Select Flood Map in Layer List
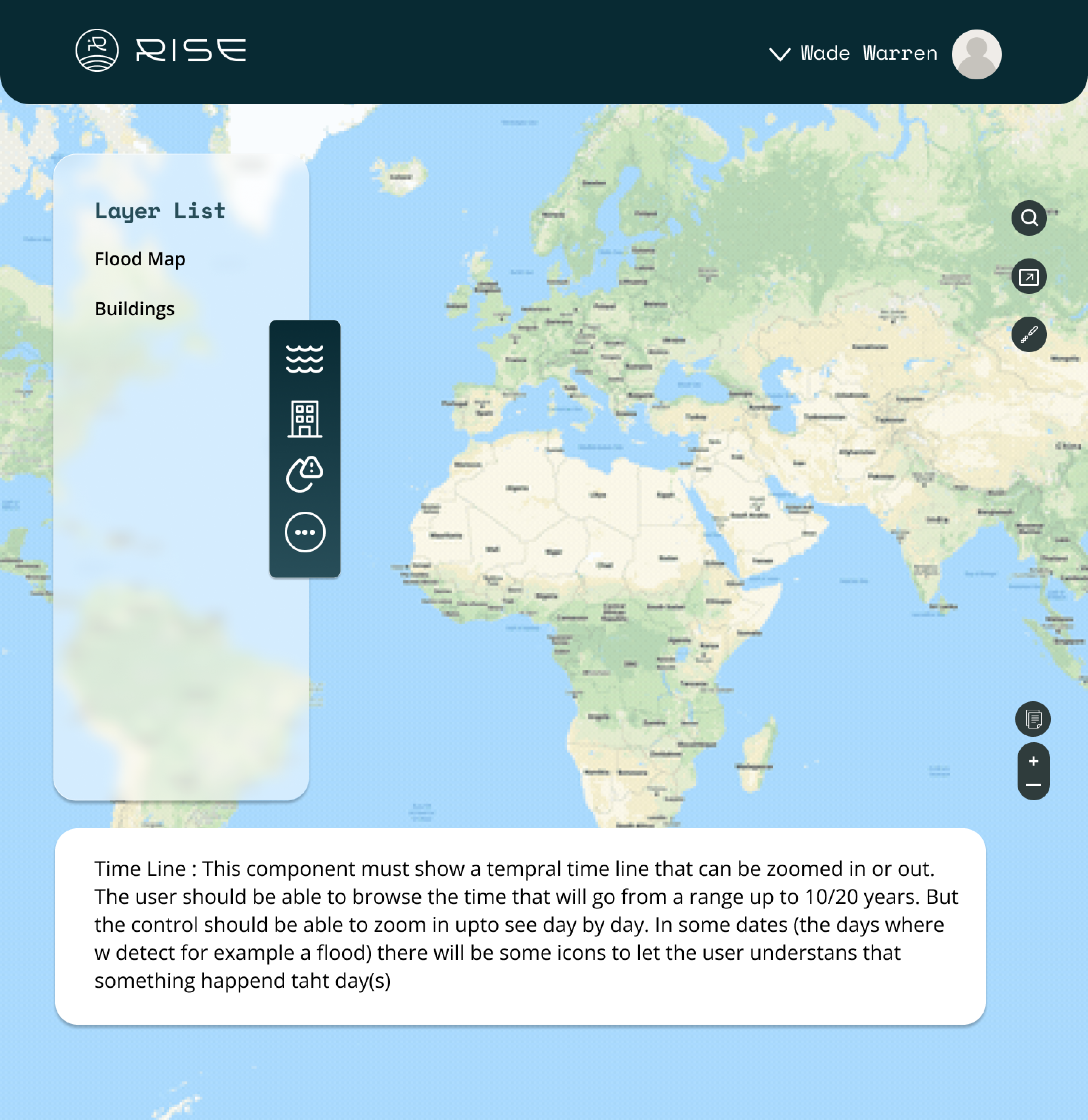1088x1120 pixels. point(140,259)
